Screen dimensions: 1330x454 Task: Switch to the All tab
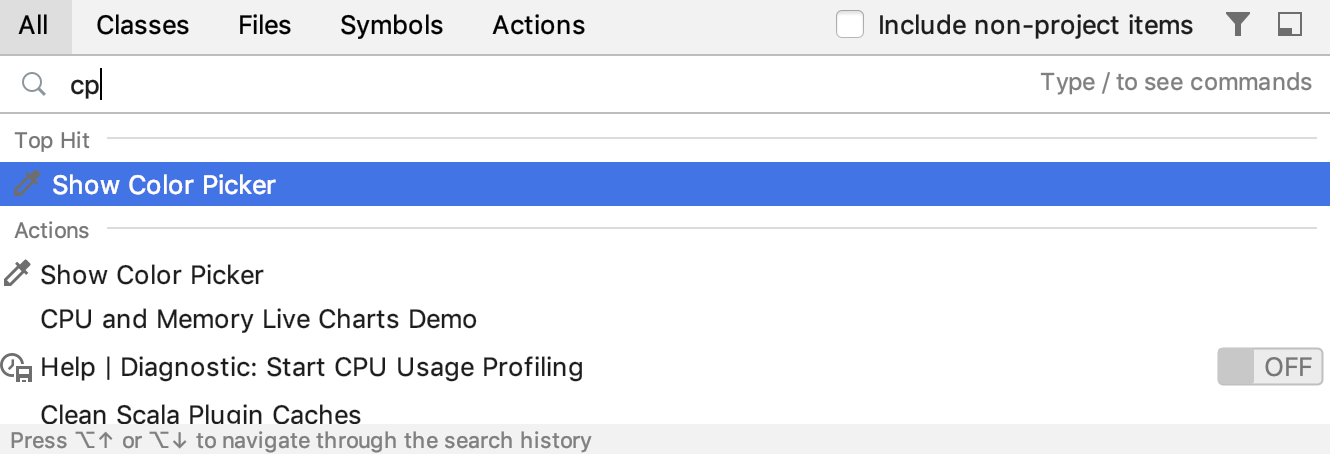(34, 26)
